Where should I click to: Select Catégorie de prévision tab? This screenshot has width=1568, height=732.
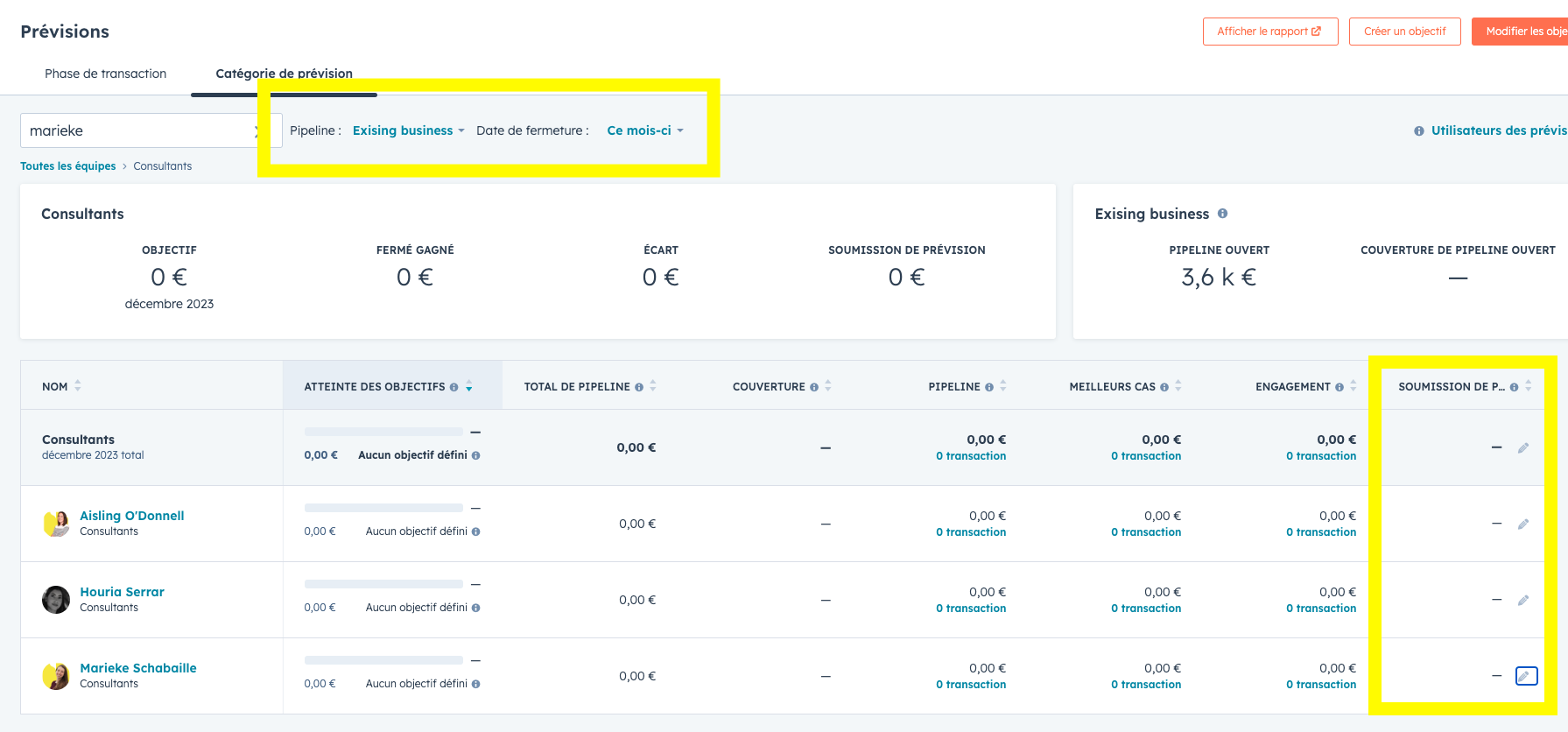284,74
